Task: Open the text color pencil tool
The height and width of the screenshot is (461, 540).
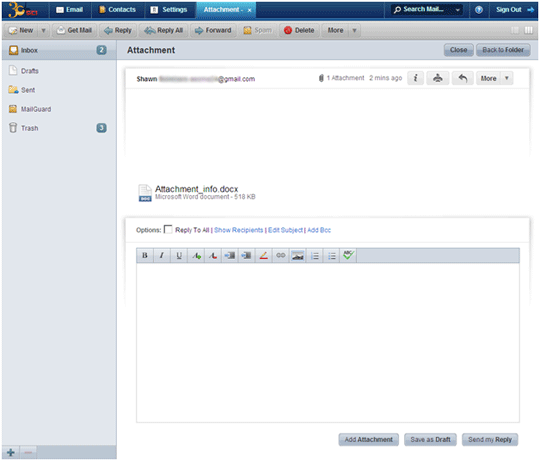Action: [263, 255]
